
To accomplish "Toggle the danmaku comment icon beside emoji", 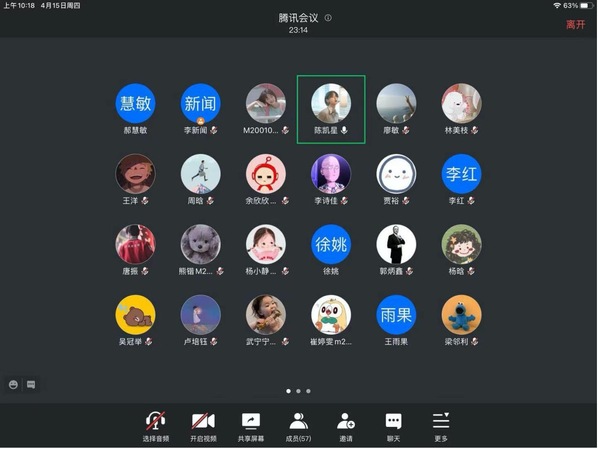I will [31, 385].
